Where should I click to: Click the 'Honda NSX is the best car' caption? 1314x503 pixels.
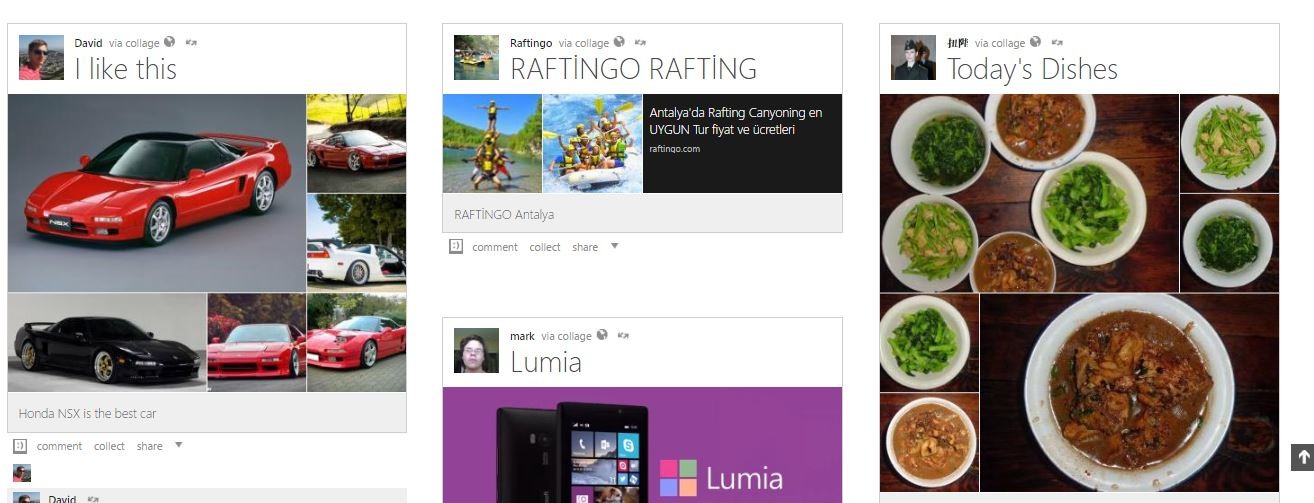87,413
